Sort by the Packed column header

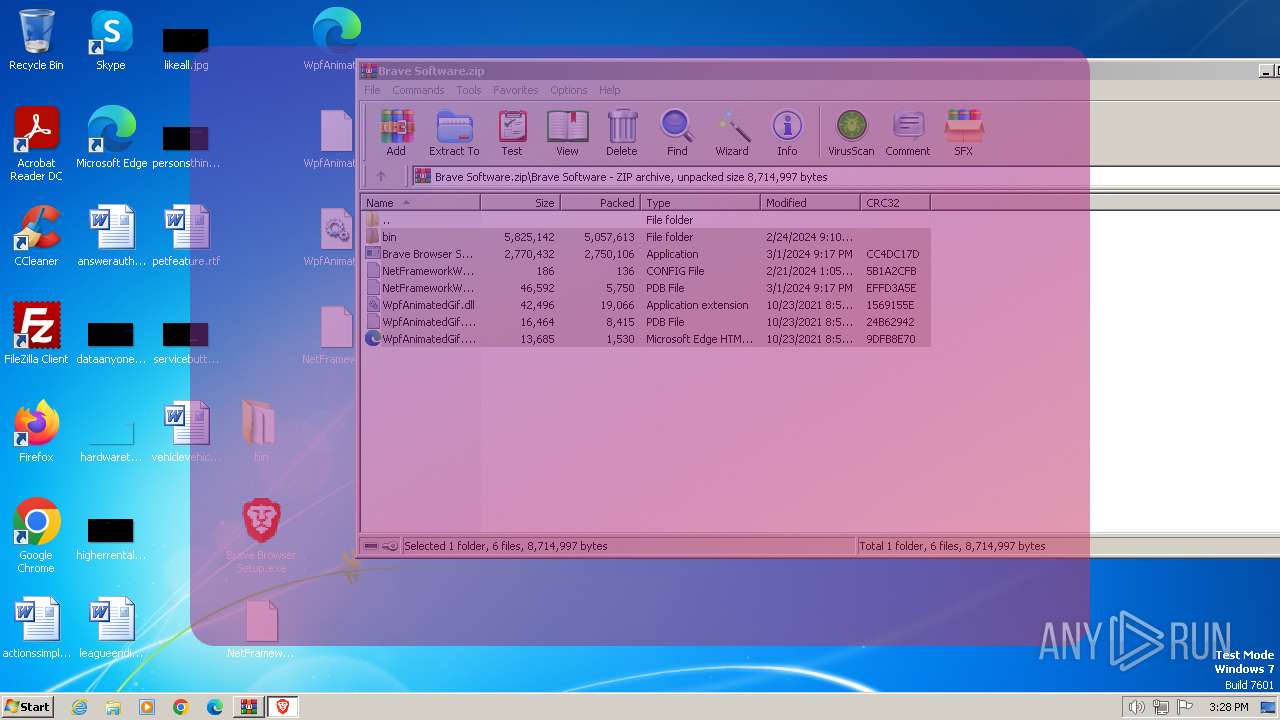[600, 203]
